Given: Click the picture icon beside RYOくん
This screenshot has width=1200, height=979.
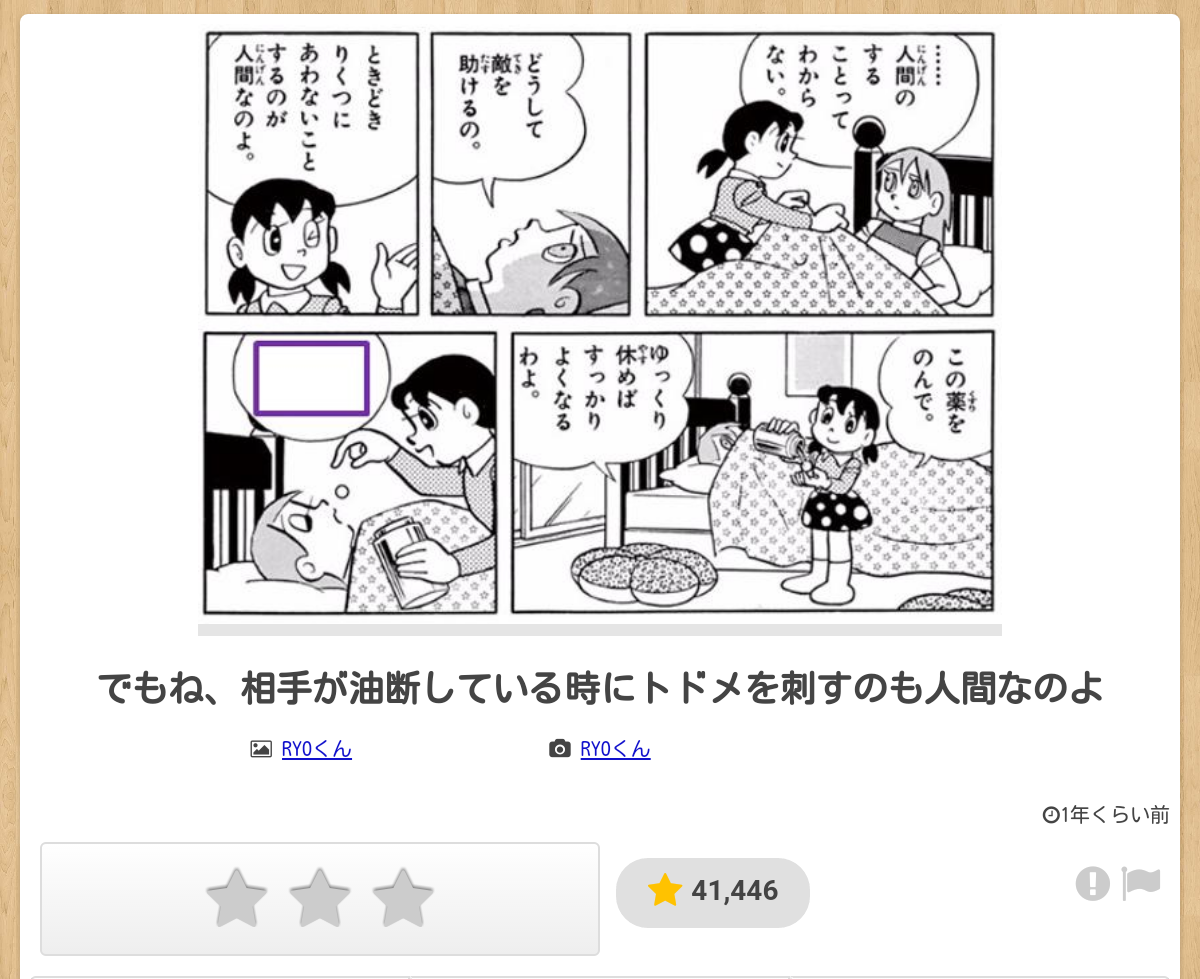Looking at the screenshot, I should pos(261,749).
